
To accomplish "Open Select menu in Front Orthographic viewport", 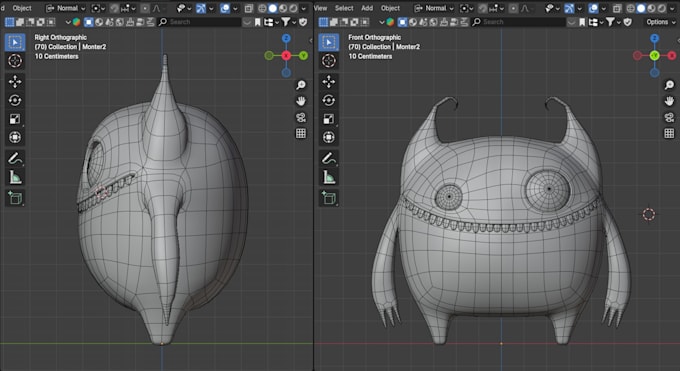I will pyautogui.click(x=344, y=8).
